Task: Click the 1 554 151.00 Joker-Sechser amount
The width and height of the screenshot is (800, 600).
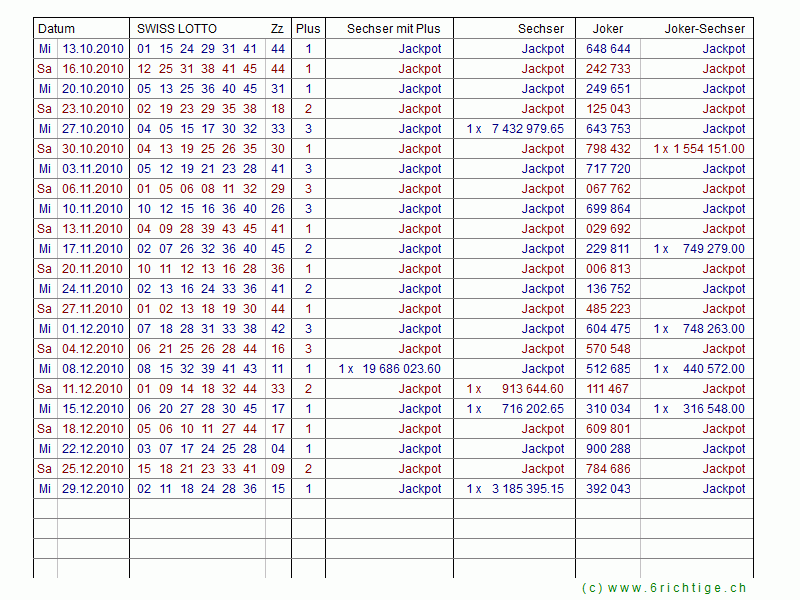Action: pyautogui.click(x=708, y=149)
